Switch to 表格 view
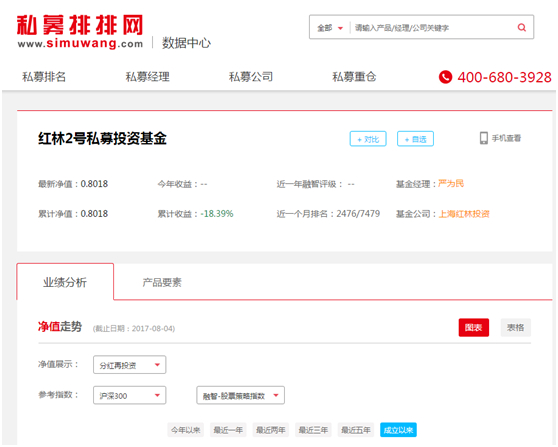 point(516,327)
